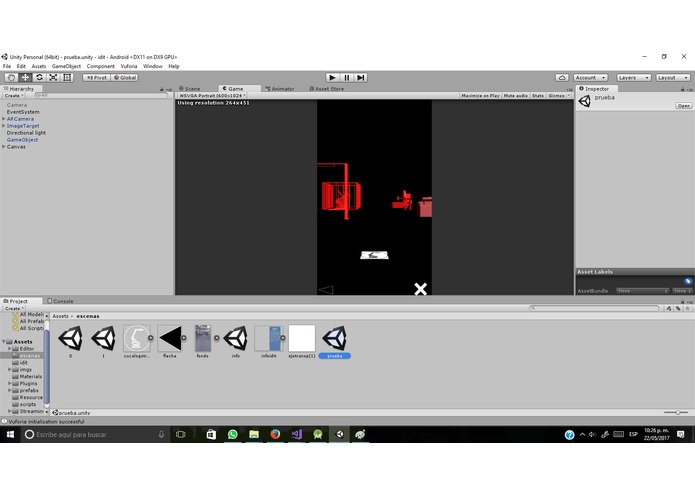Expand ImageTarget in Hierarchy
This screenshot has height=494, width=695.
4,126
